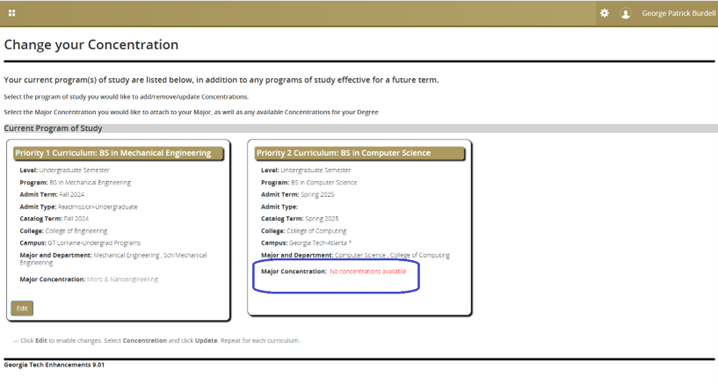Click 'Select the Major Concentration' instruction line
This screenshot has height=385, width=718.
click(191, 112)
